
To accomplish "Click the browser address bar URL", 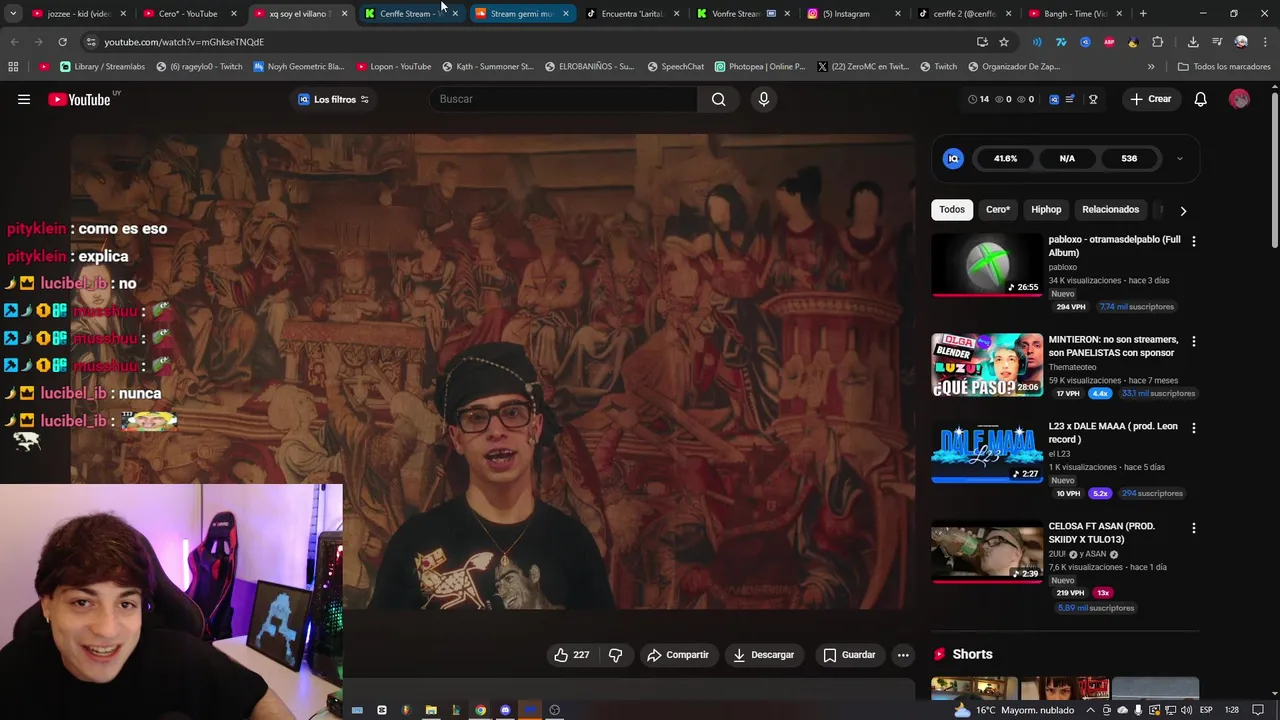I will (184, 42).
